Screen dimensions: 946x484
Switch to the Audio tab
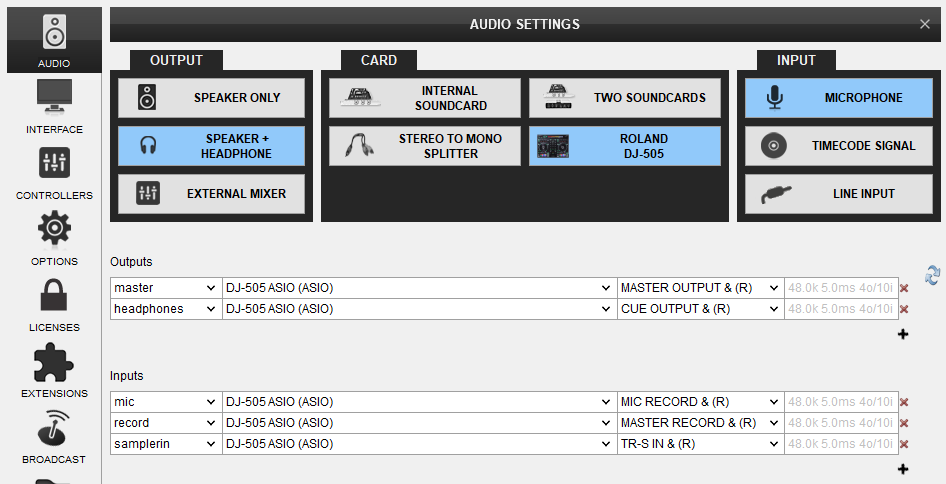54,40
